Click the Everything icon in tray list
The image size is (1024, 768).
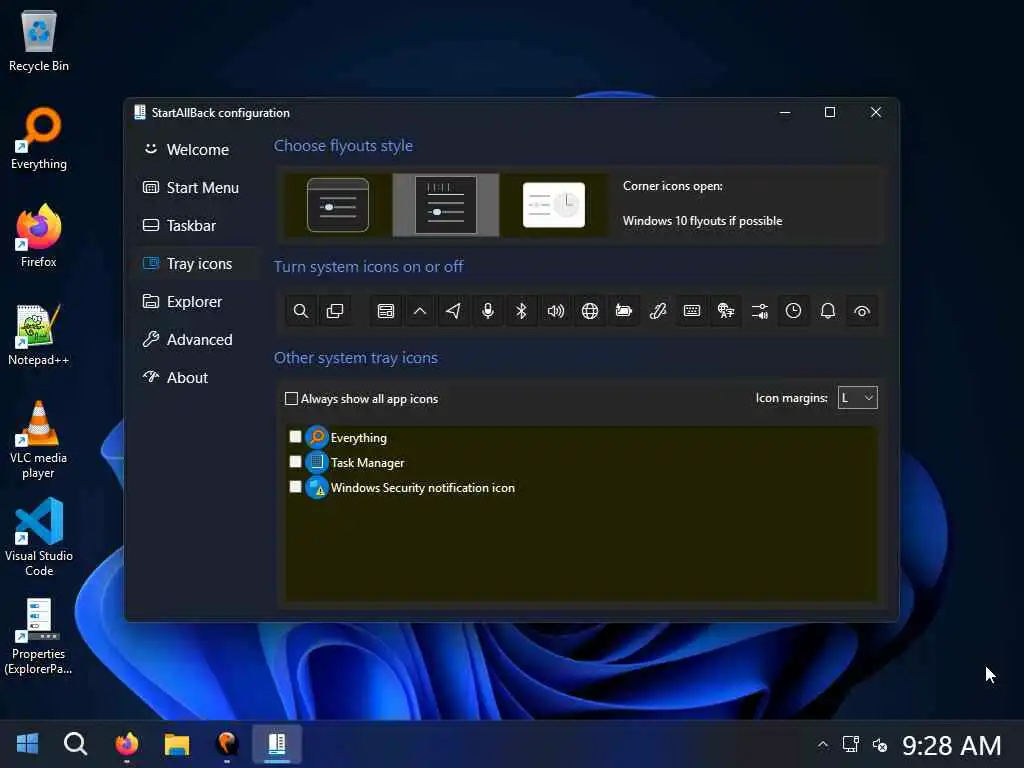tap(317, 437)
